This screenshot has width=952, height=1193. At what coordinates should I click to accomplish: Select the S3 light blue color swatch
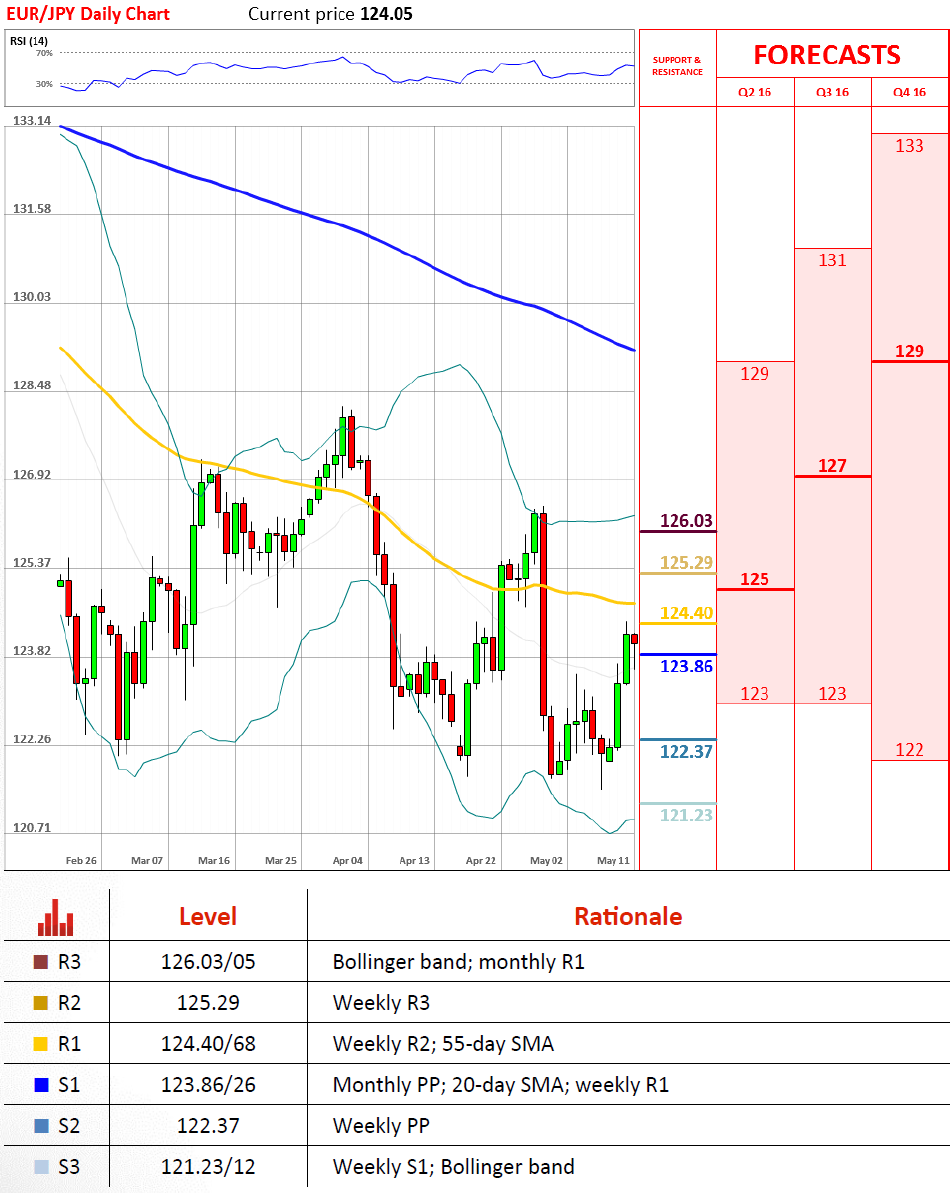(41, 1167)
